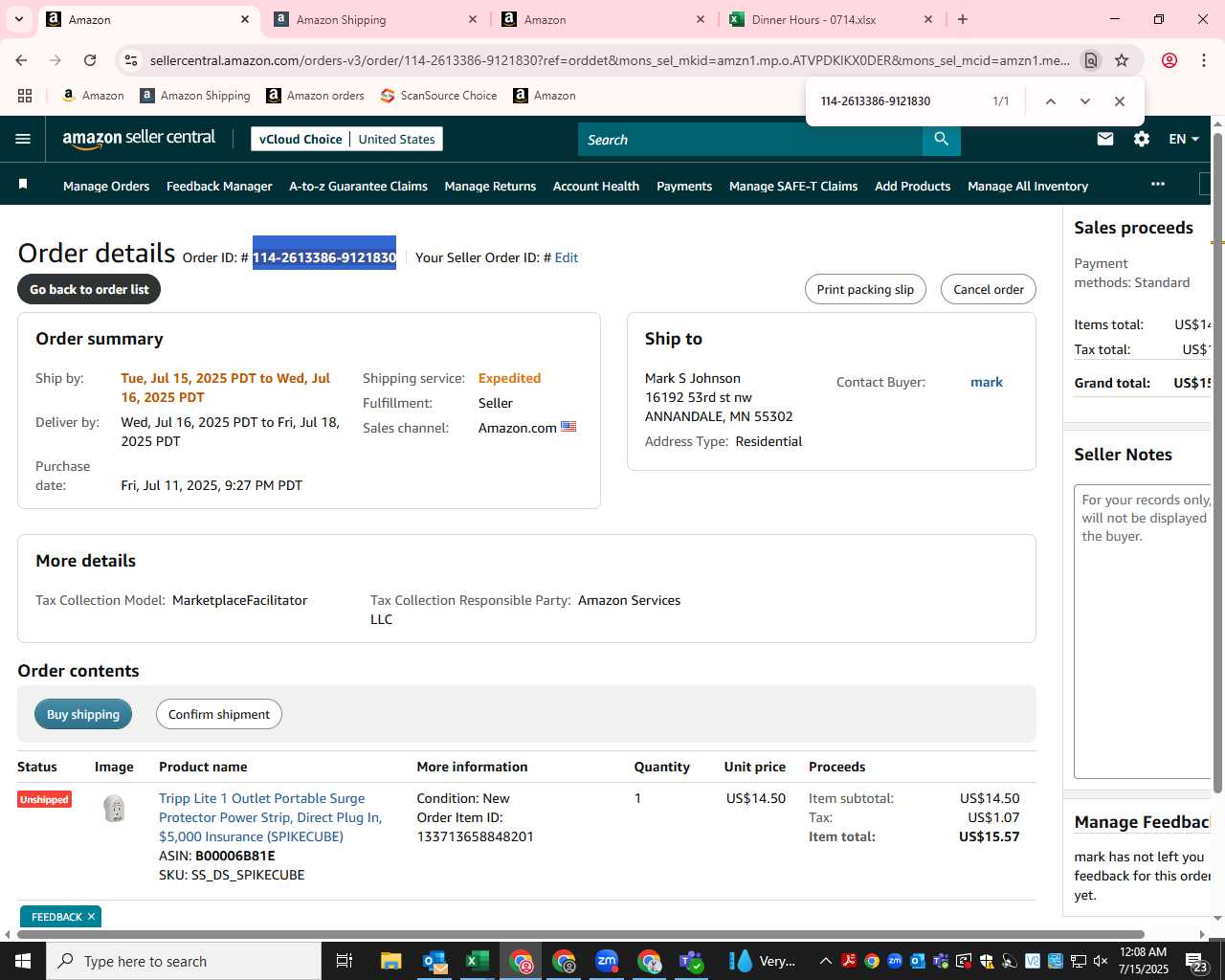The image size is (1225, 980).
Task: Open A-to-z Guarantee Claims
Action: (358, 186)
